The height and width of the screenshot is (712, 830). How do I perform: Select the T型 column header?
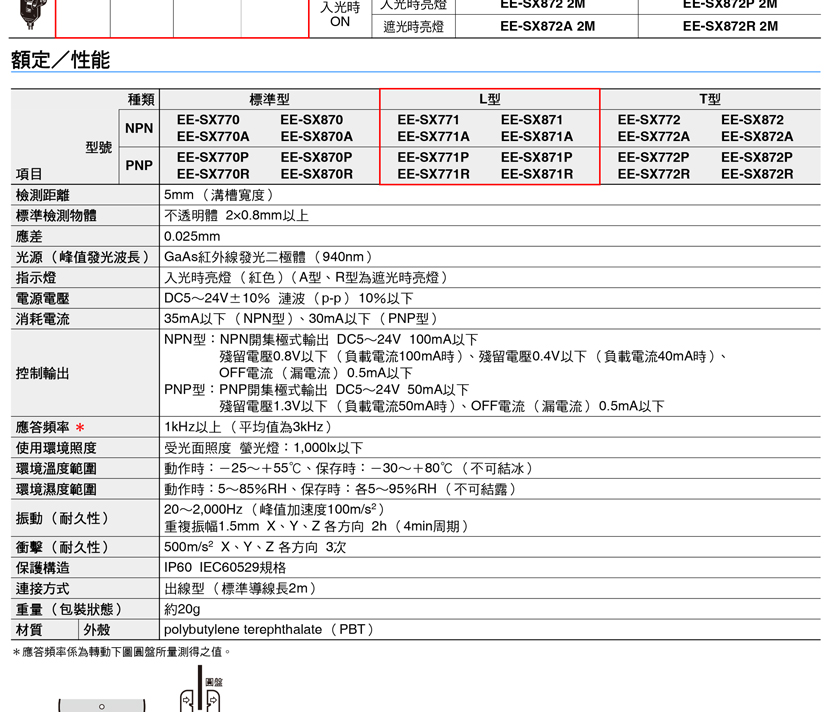coord(710,100)
